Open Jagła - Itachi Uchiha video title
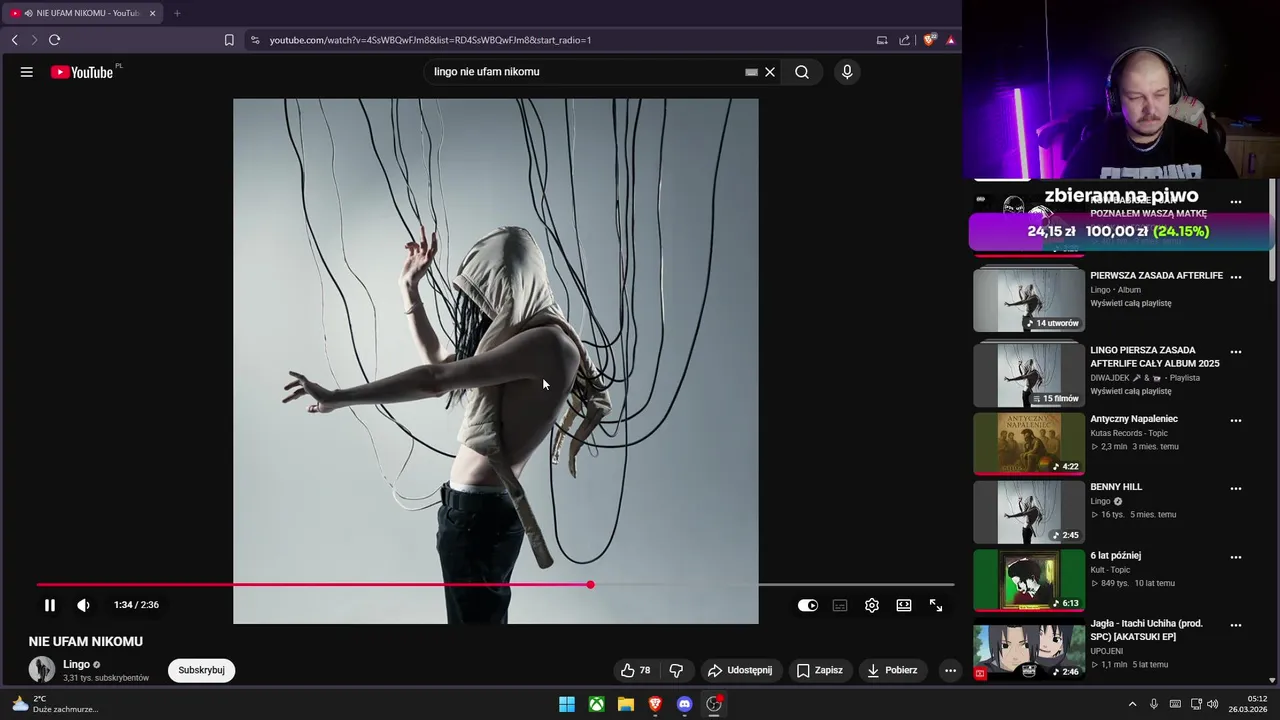Image resolution: width=1280 pixels, height=720 pixels. (x=1146, y=630)
